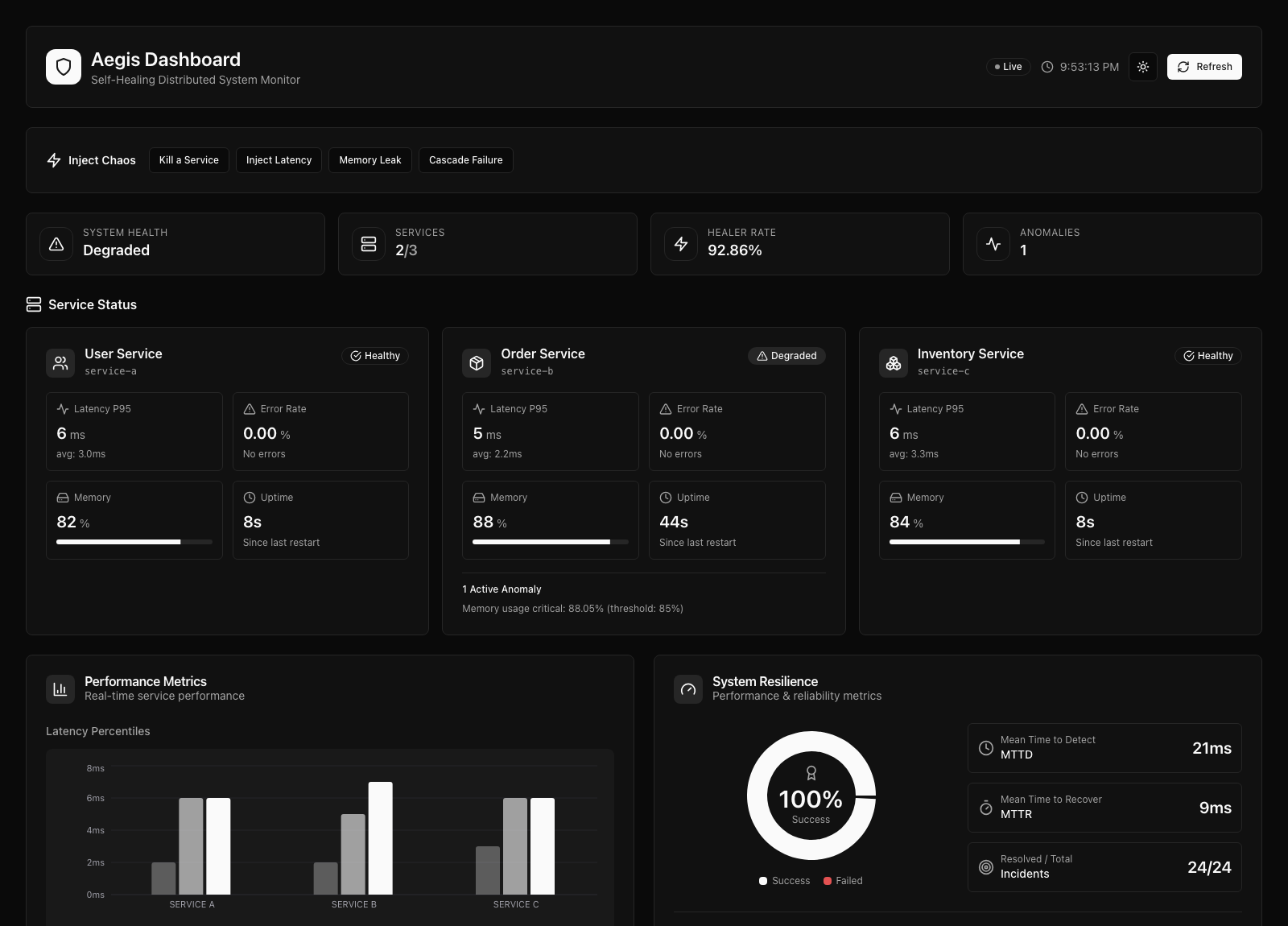This screenshot has width=1288, height=926.
Task: Click the 'service-b' identifier text
Action: [x=527, y=371]
